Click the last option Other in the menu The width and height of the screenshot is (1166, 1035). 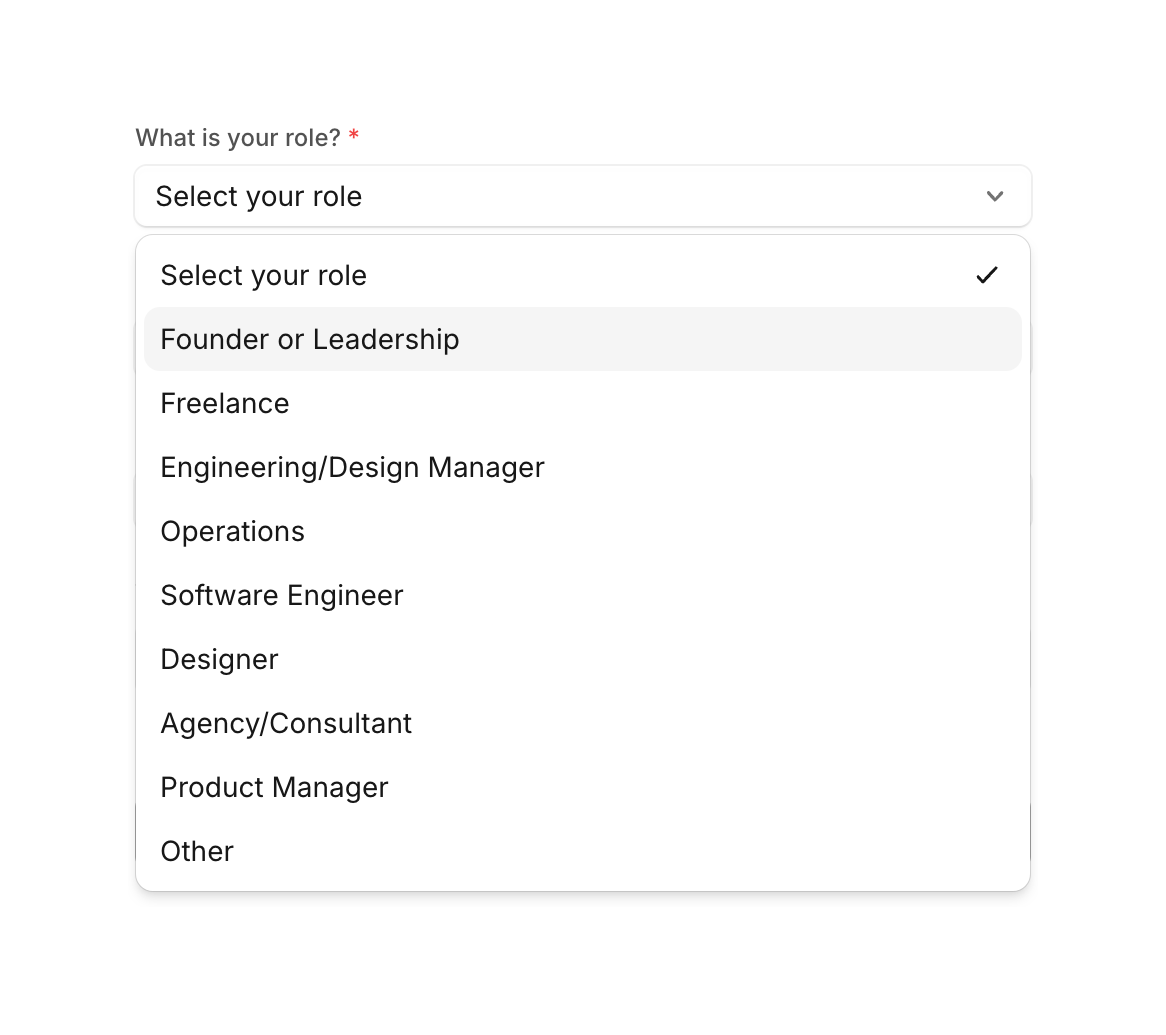196,851
